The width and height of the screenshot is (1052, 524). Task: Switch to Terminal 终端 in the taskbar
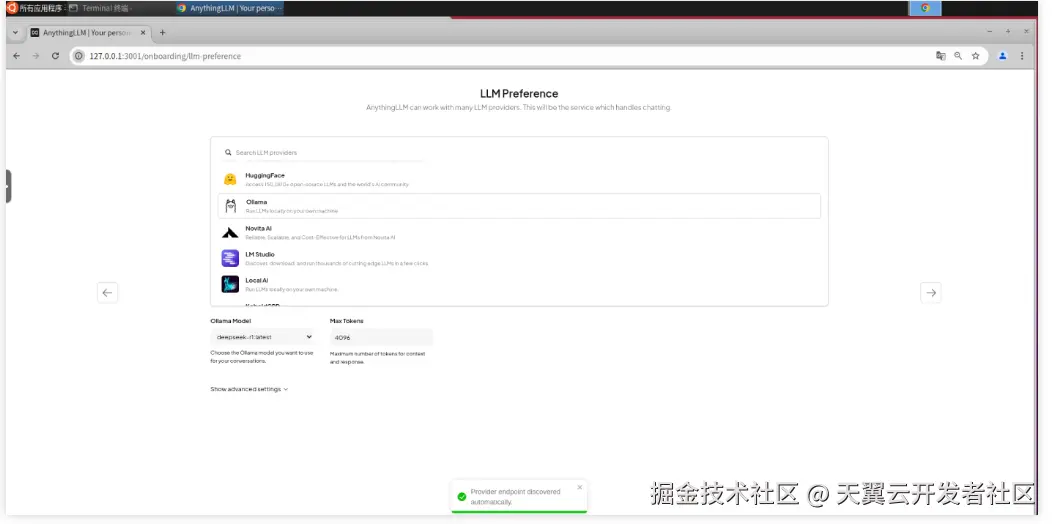101,8
